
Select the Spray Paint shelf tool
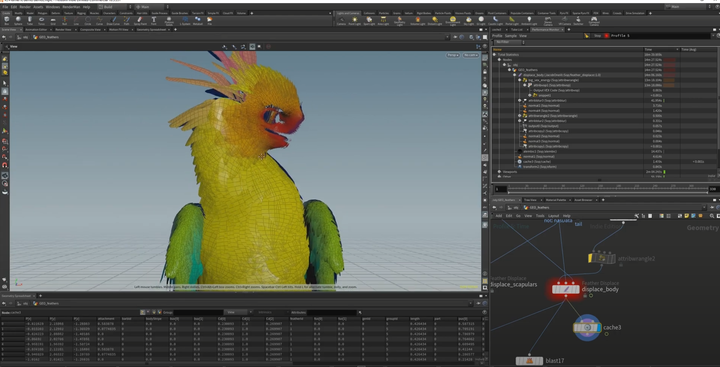coord(140,20)
